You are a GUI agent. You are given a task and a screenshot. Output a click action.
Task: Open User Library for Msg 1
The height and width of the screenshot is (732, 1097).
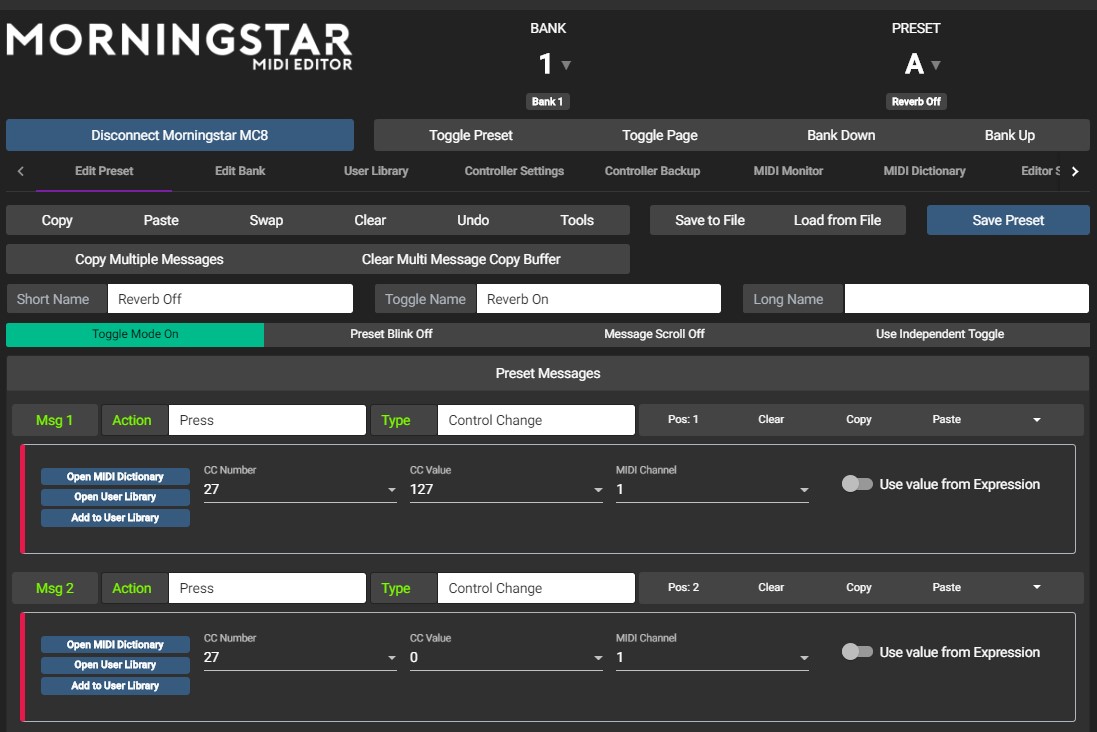point(115,497)
